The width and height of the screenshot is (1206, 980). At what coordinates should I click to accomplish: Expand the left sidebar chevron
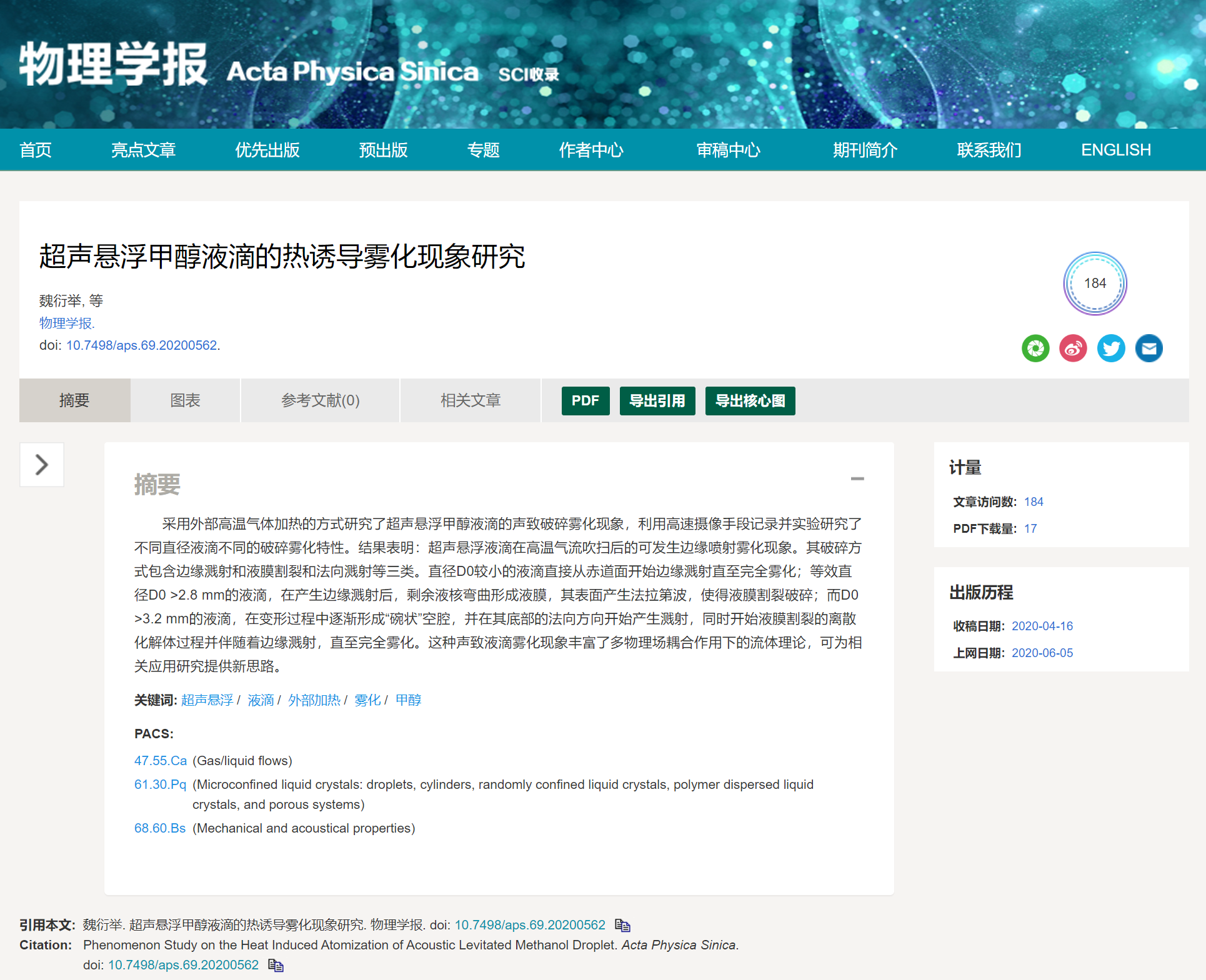[42, 465]
